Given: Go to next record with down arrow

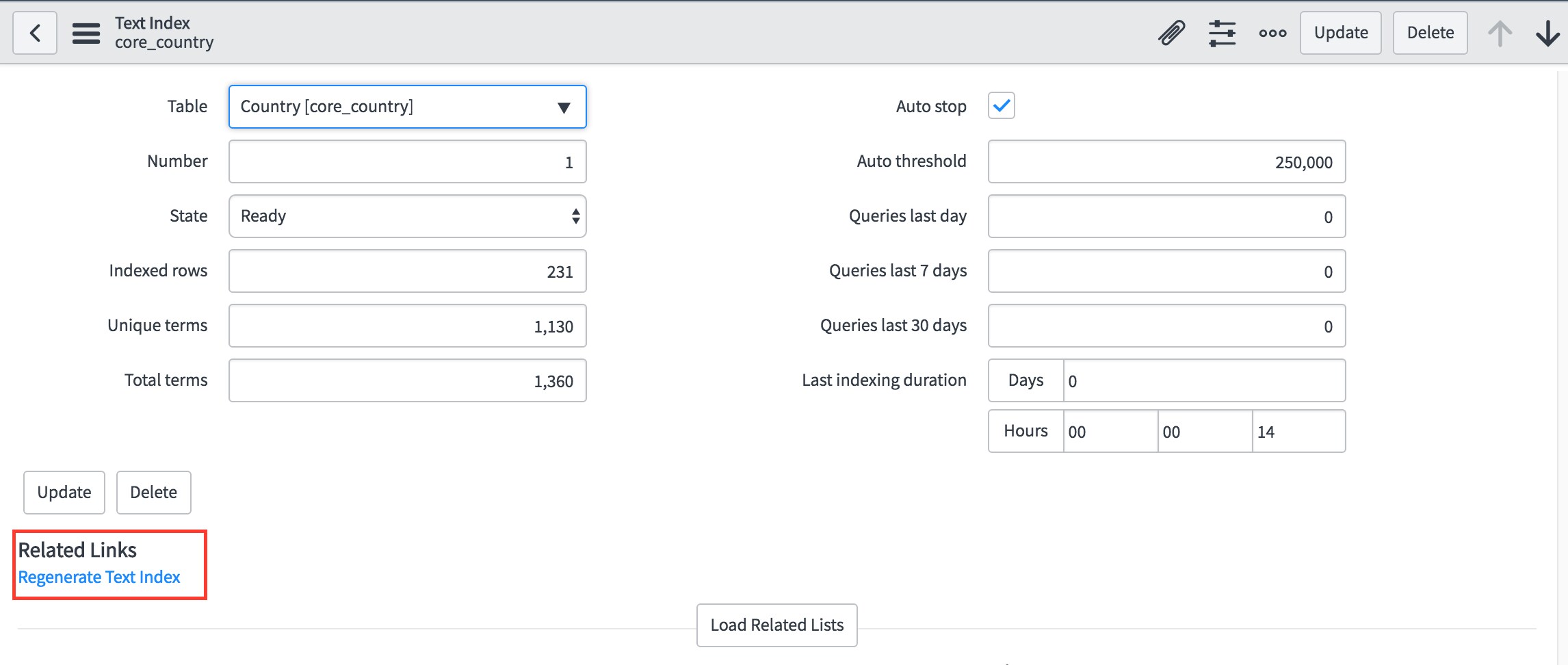Looking at the screenshot, I should click(1547, 33).
